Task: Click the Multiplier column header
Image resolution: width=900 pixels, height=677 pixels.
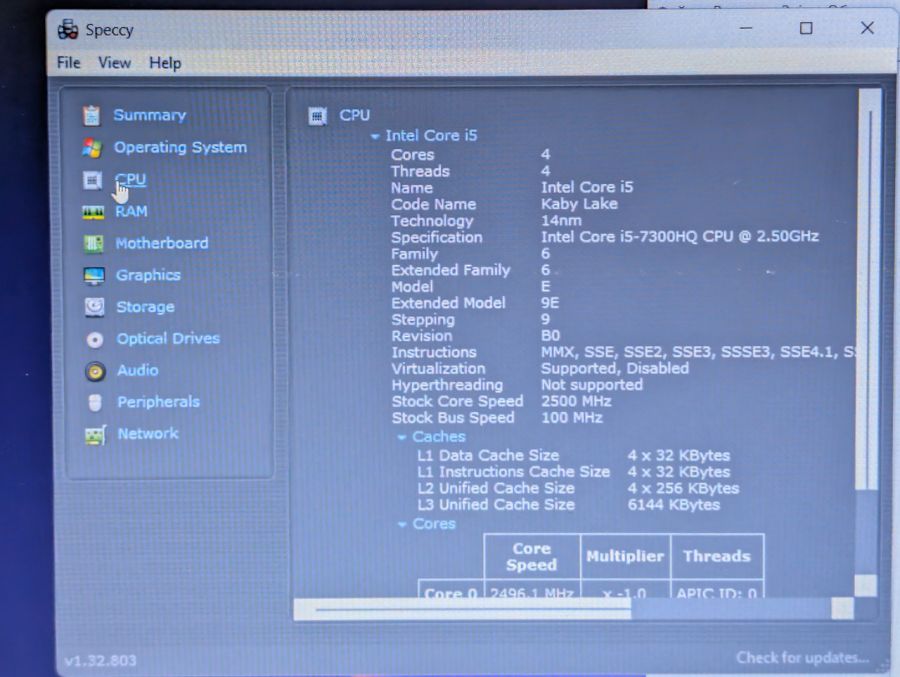Action: pyautogui.click(x=625, y=556)
